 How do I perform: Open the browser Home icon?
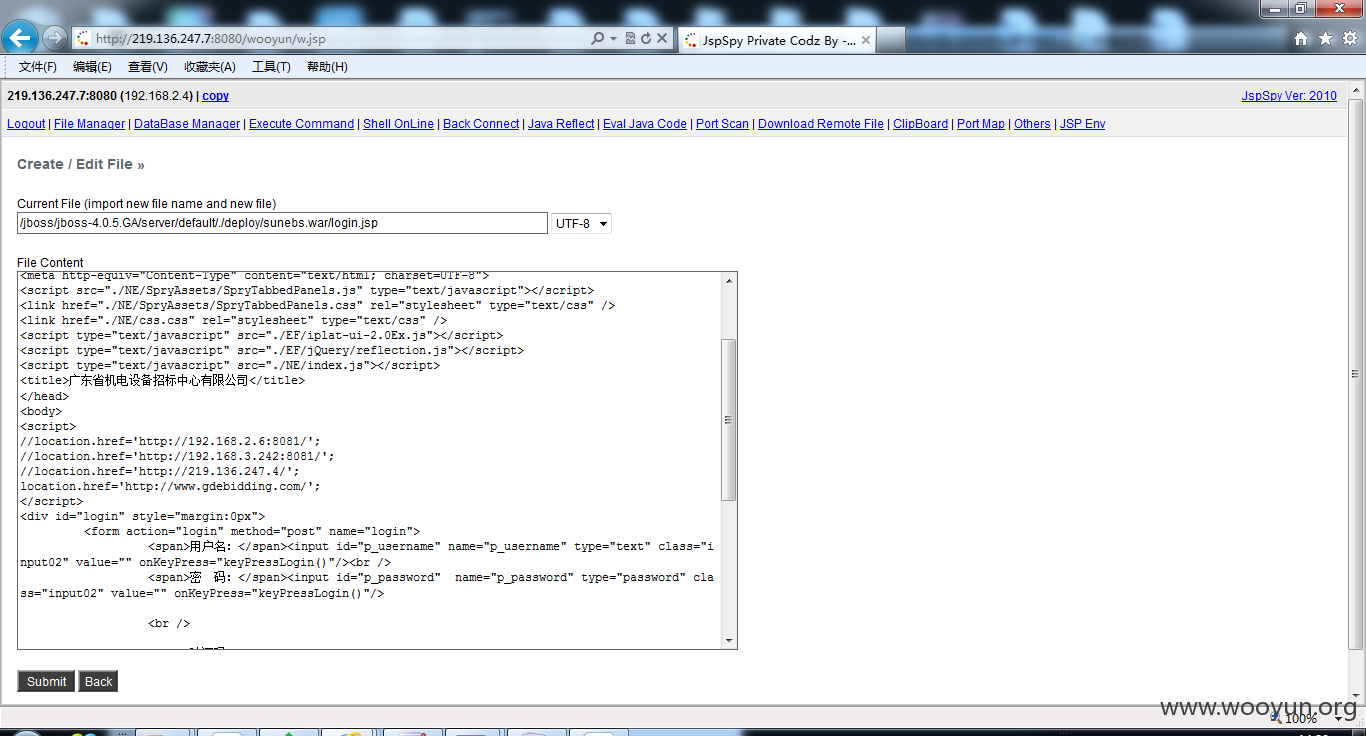[x=1301, y=39]
